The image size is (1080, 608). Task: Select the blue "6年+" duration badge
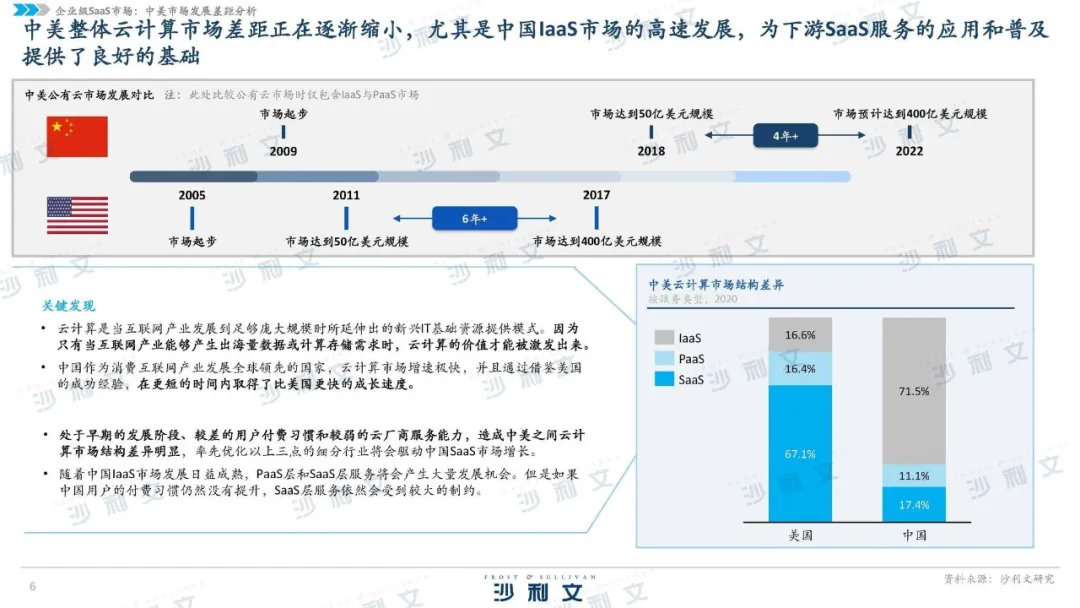(473, 218)
